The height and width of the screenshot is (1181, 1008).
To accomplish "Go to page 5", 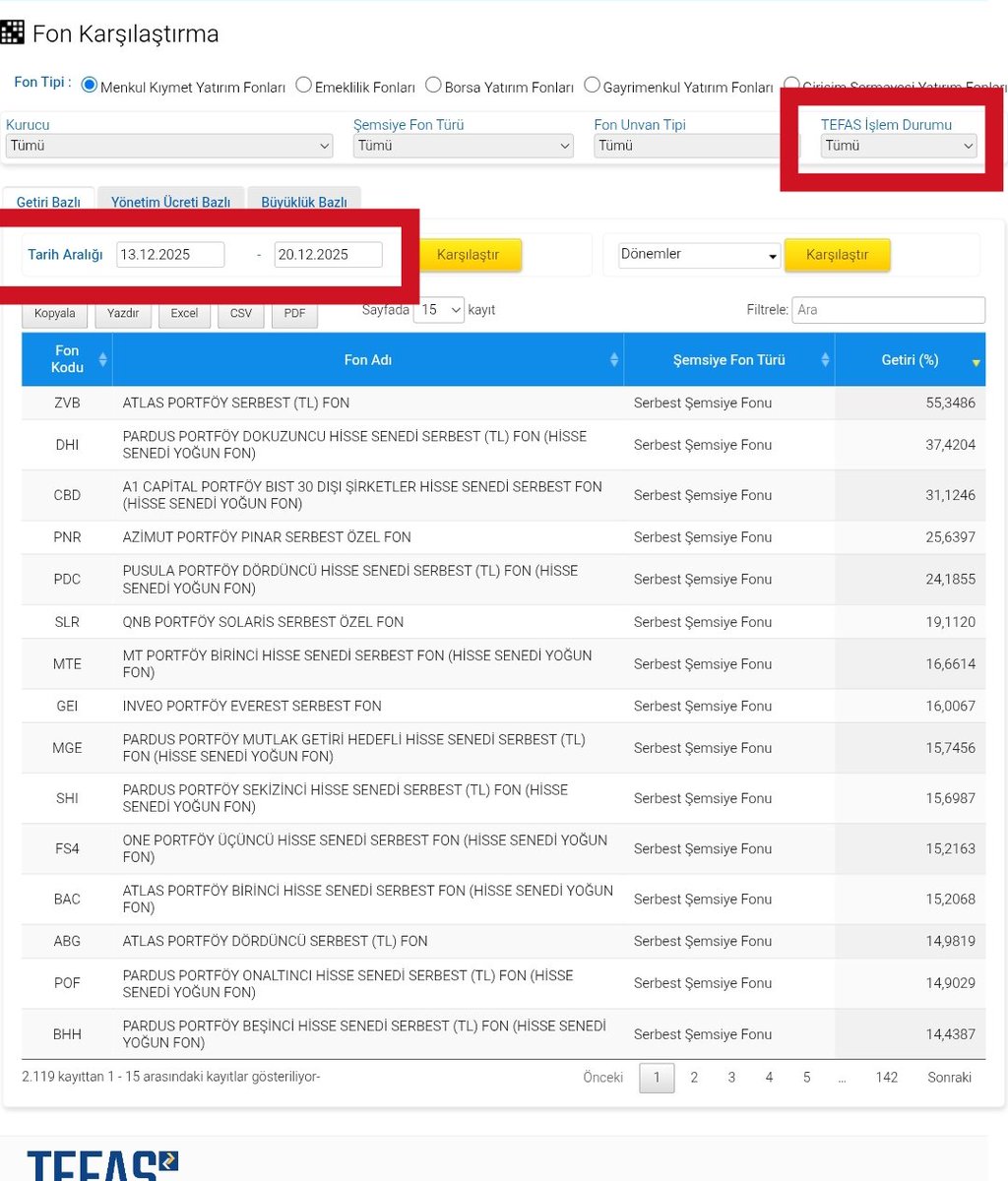I will click(806, 1078).
